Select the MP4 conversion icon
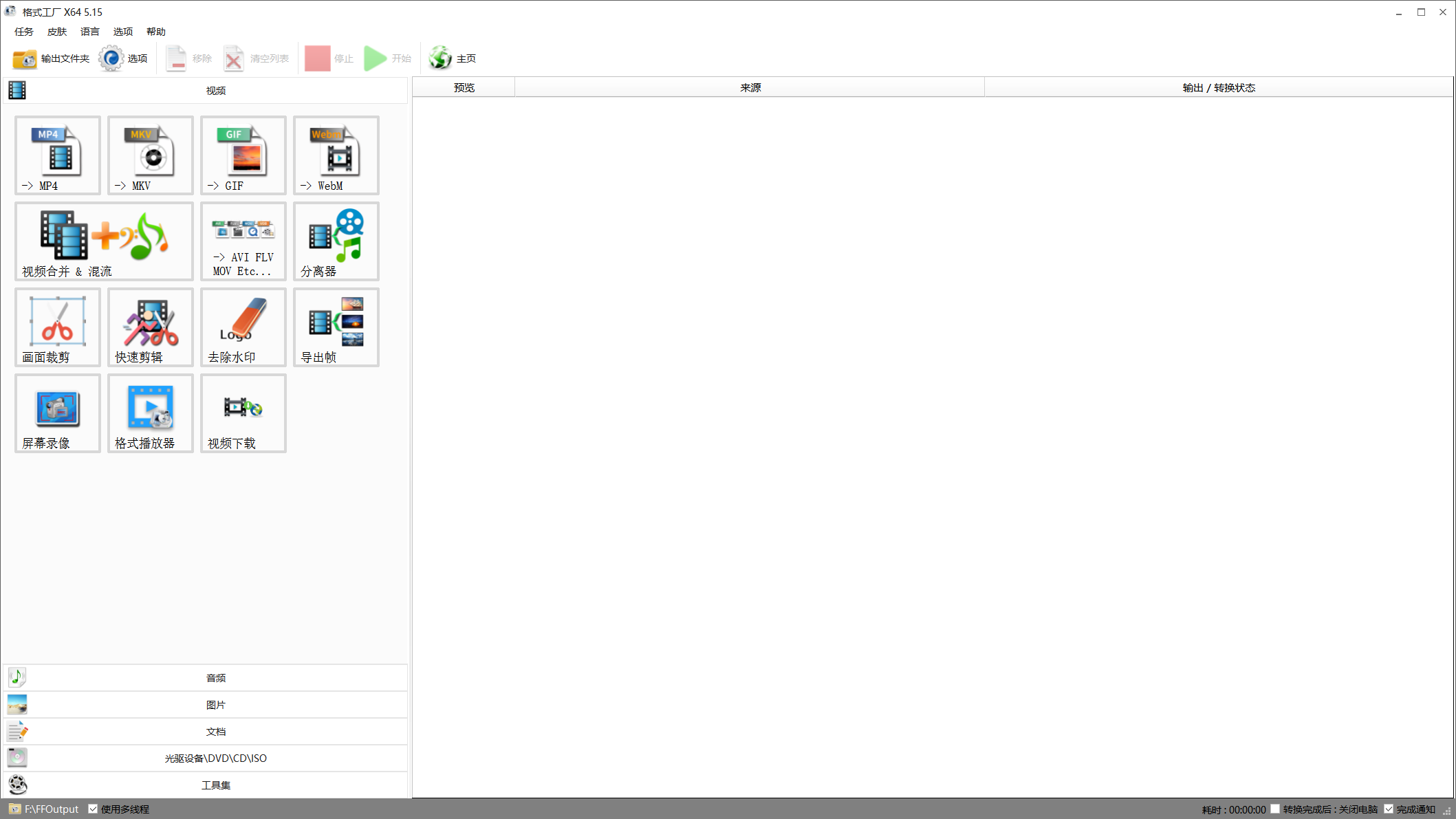 (58, 155)
